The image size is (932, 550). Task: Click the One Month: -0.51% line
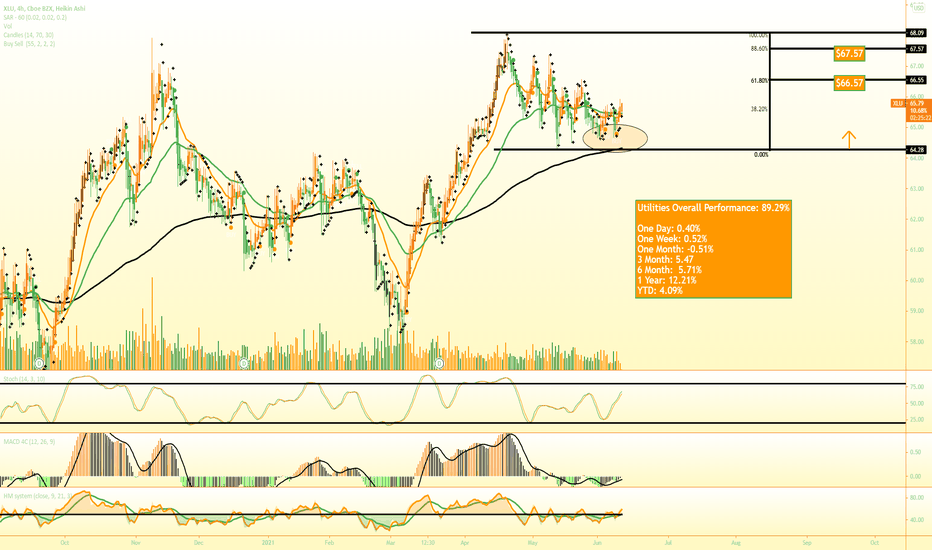[675, 249]
